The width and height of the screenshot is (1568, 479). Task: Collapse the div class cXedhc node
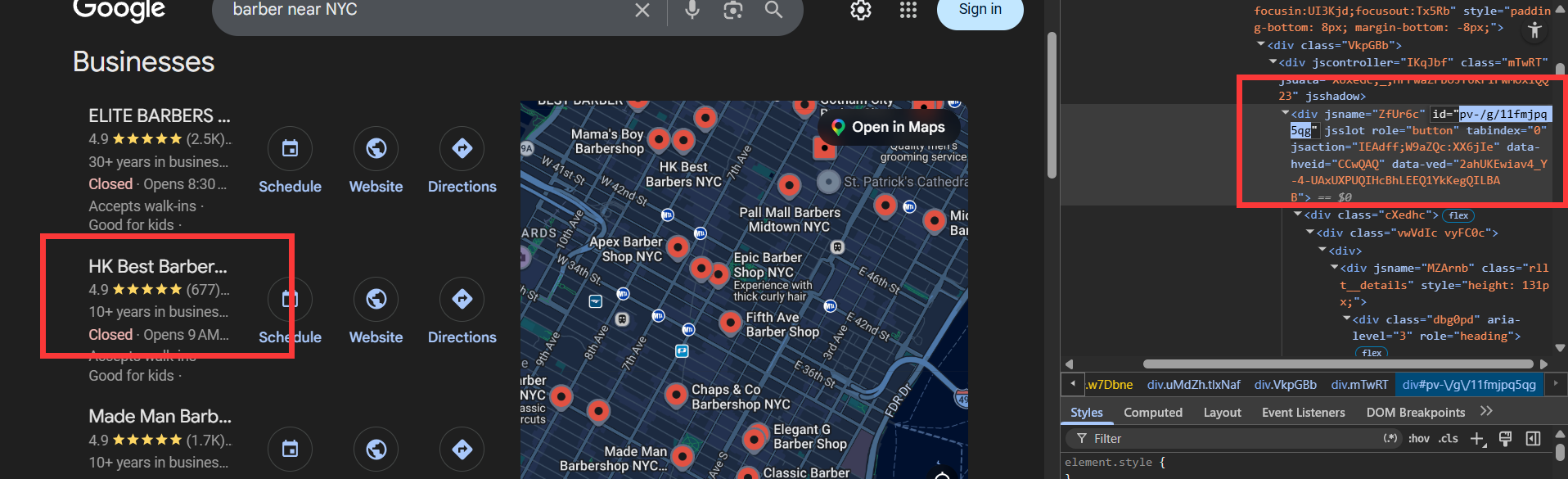[x=1298, y=215]
